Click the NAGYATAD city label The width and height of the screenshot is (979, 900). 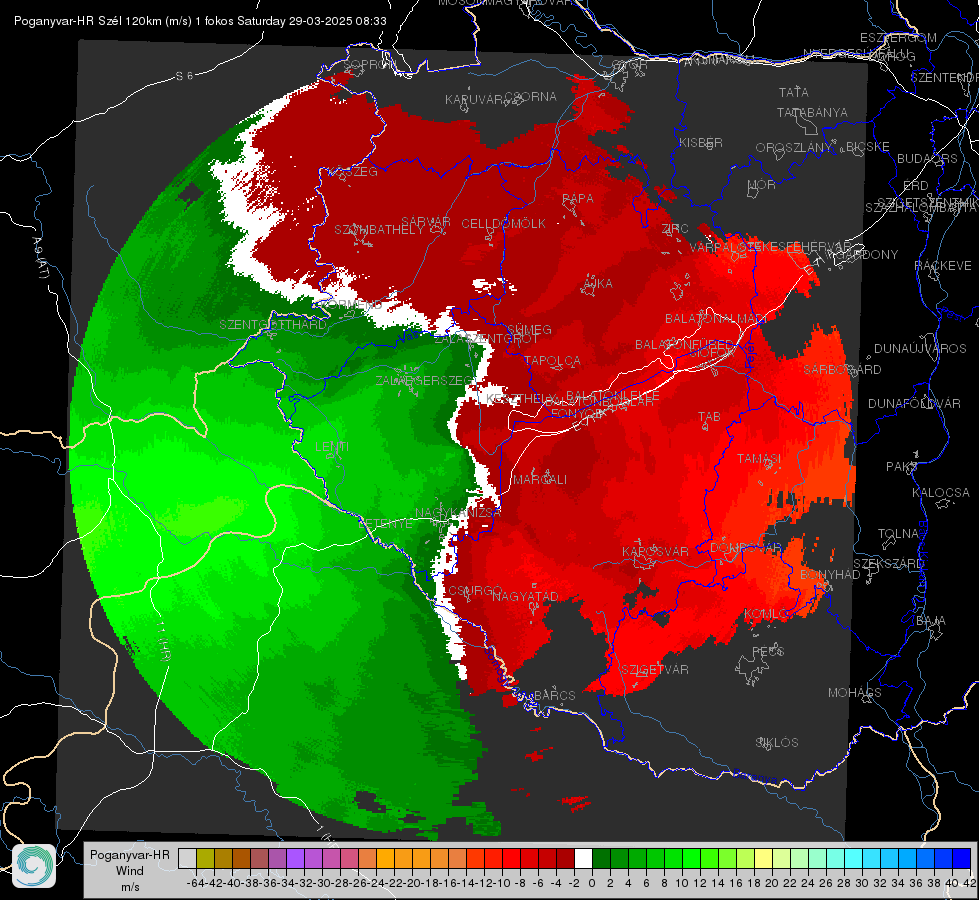[525, 596]
